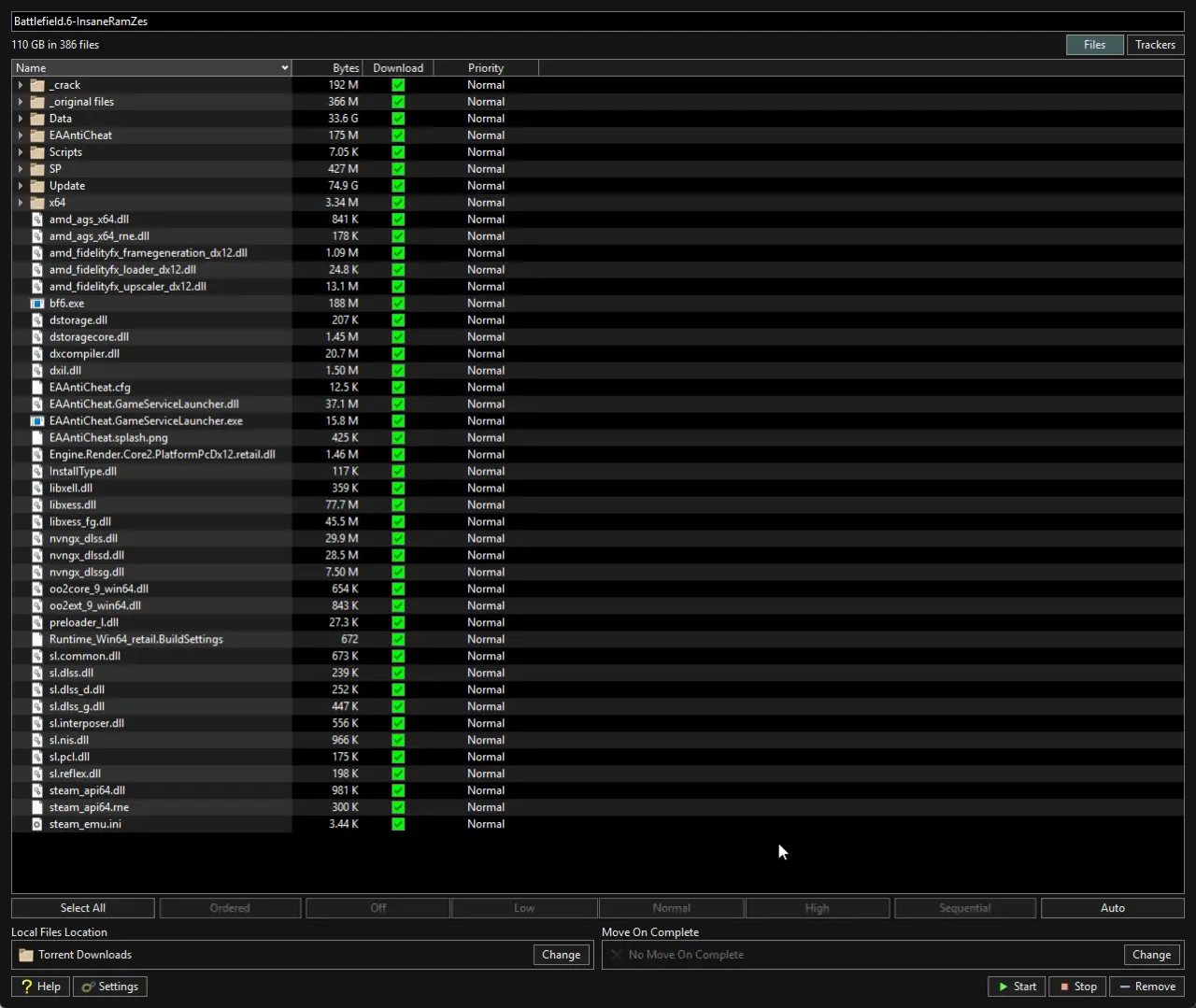1196x1008 pixels.
Task: Switch to the Files tab
Action: pos(1095,45)
